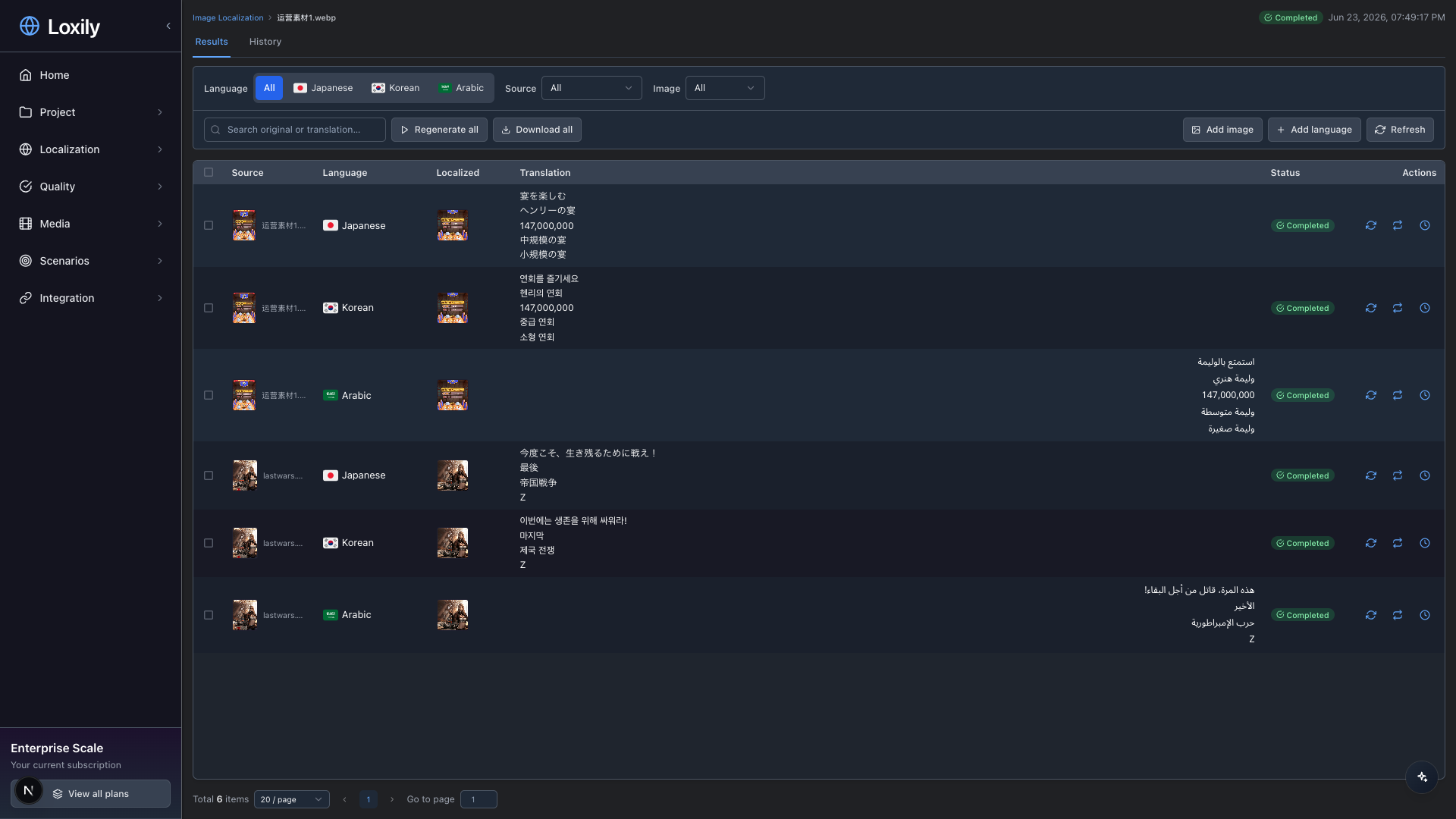Go to the previous page arrow

pyautogui.click(x=344, y=799)
